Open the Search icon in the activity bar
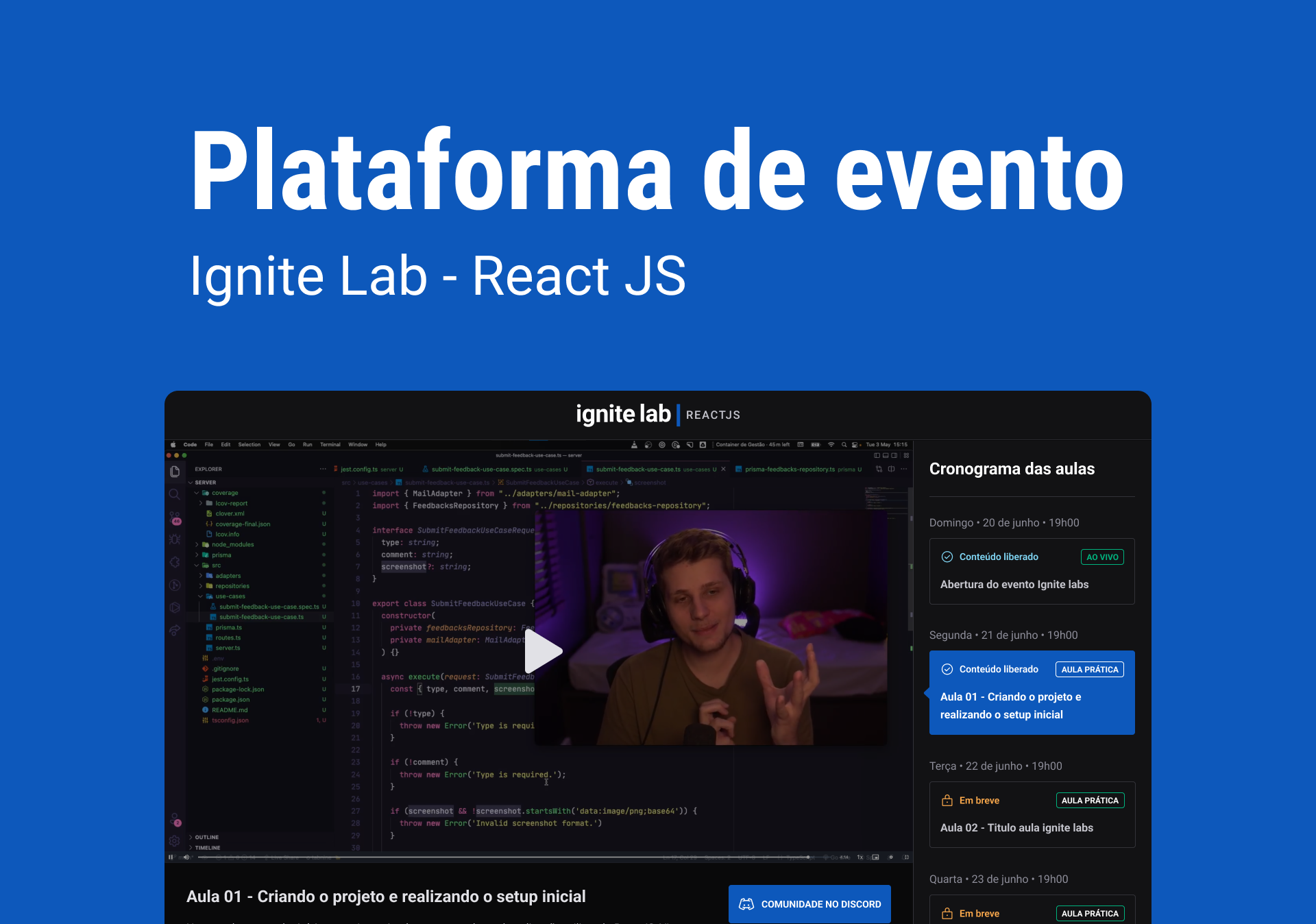Image resolution: width=1316 pixels, height=924 pixels. click(175, 494)
